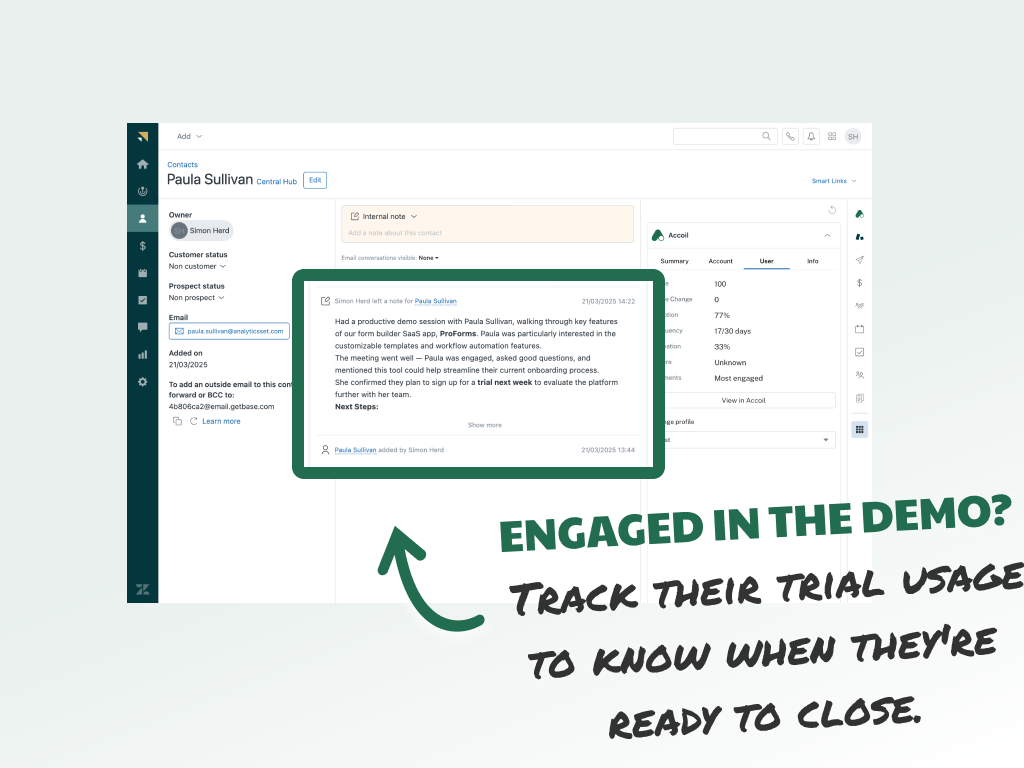Open the notifications bell
The height and width of the screenshot is (768, 1024).
point(811,137)
